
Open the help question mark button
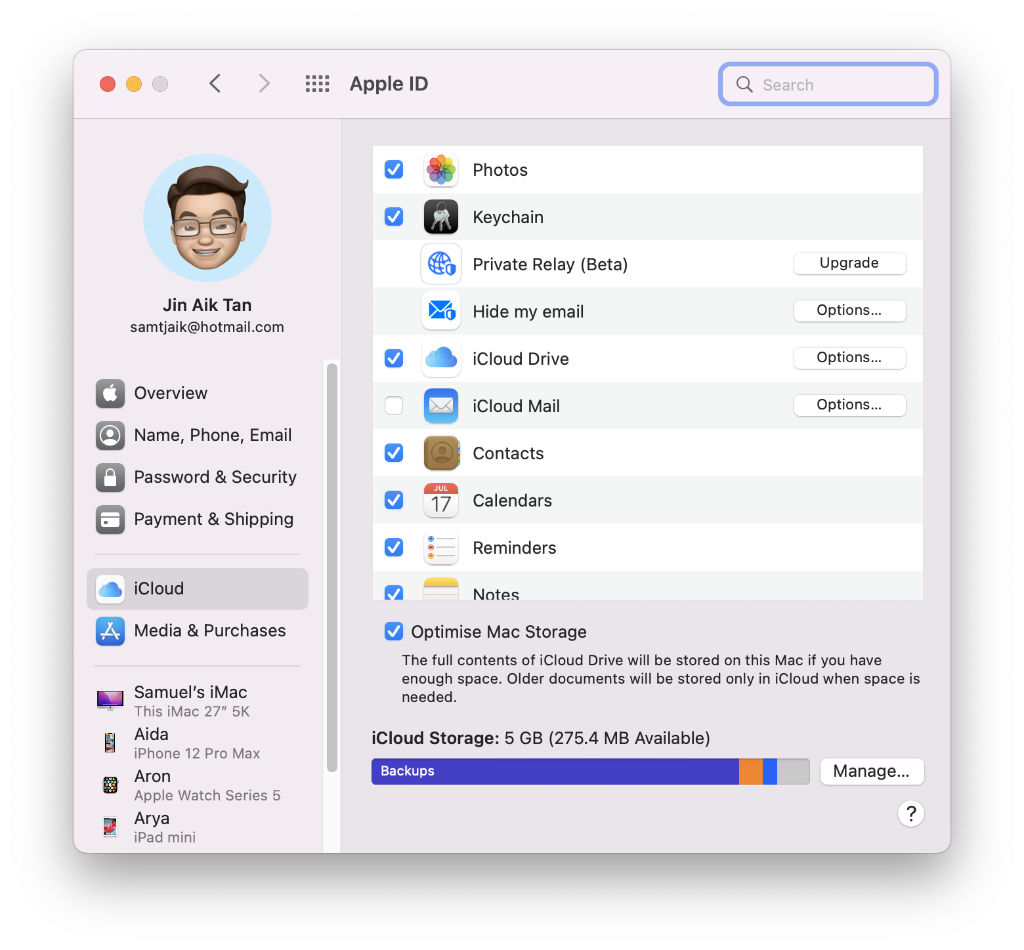pyautogui.click(x=910, y=814)
